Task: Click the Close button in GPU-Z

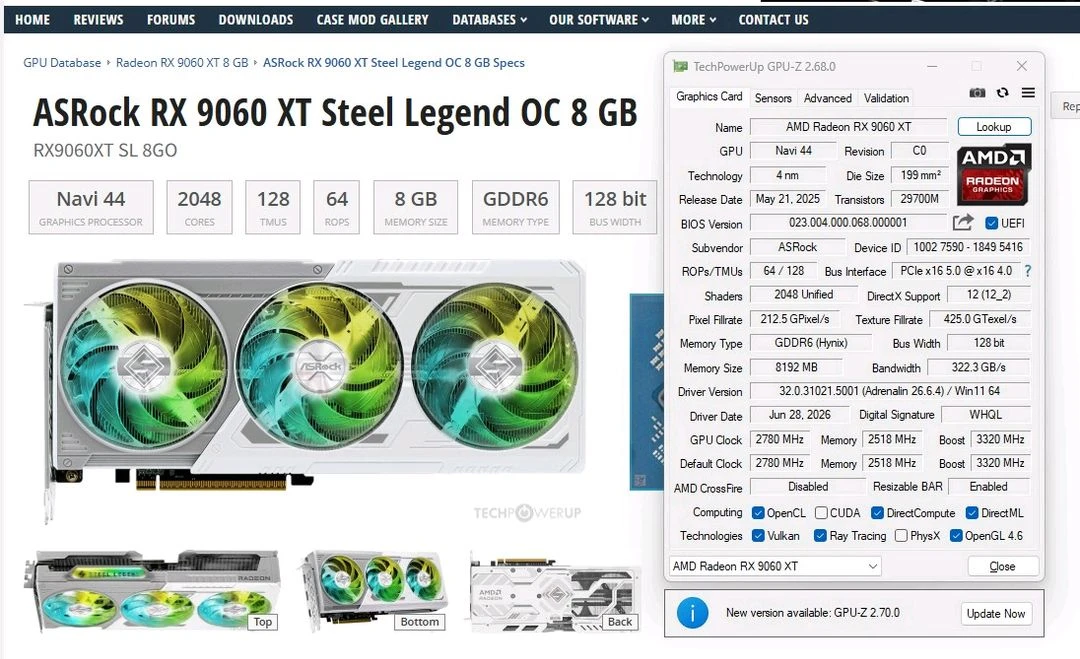Action: (x=1002, y=566)
